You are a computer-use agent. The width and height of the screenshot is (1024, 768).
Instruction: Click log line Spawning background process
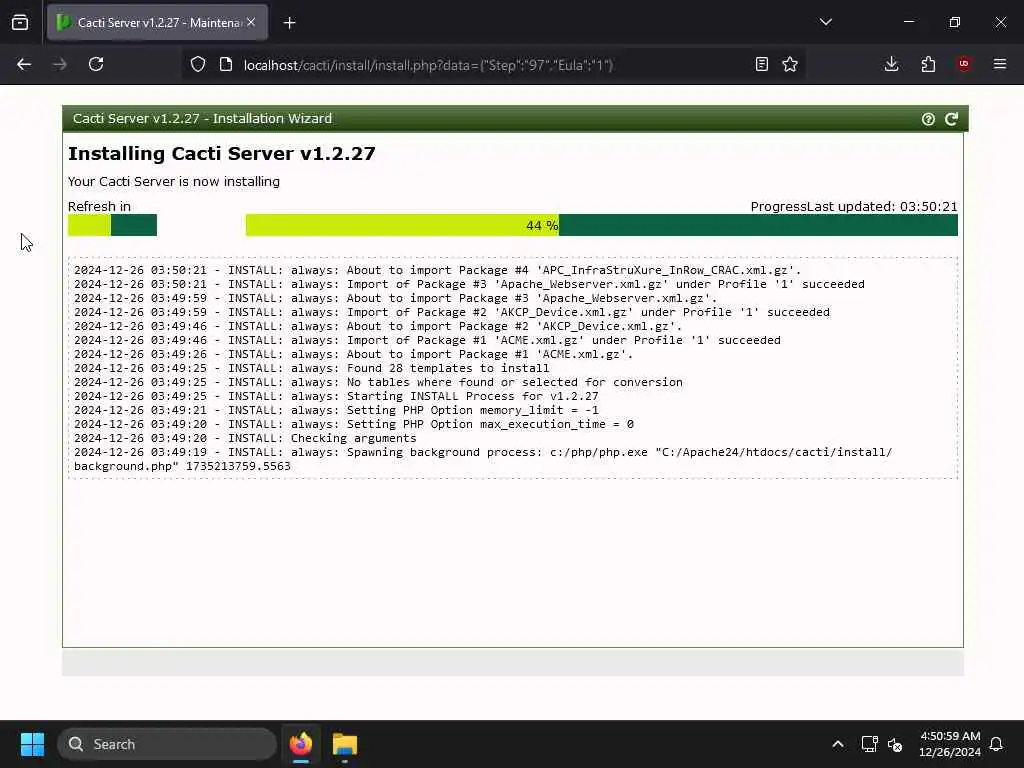click(x=483, y=459)
